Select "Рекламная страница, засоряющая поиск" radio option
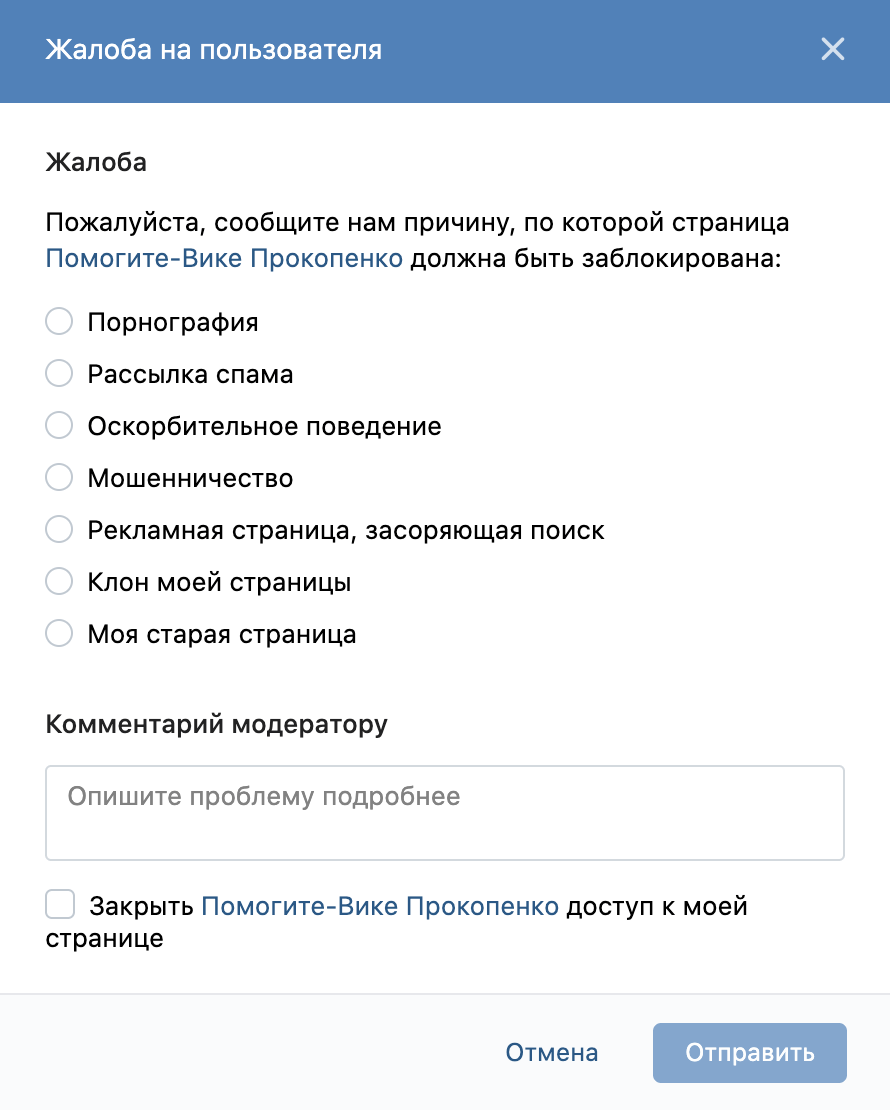 pyautogui.click(x=60, y=530)
